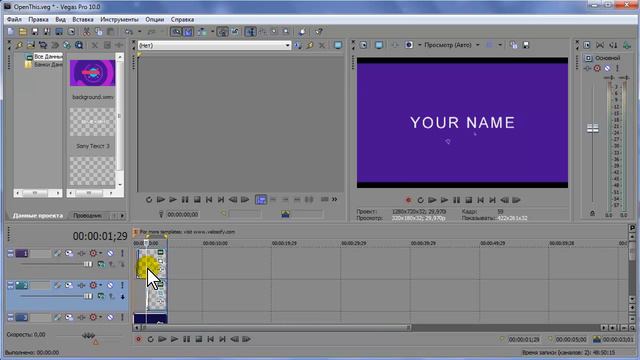Save the project with the floppy icon

[x=35, y=31]
